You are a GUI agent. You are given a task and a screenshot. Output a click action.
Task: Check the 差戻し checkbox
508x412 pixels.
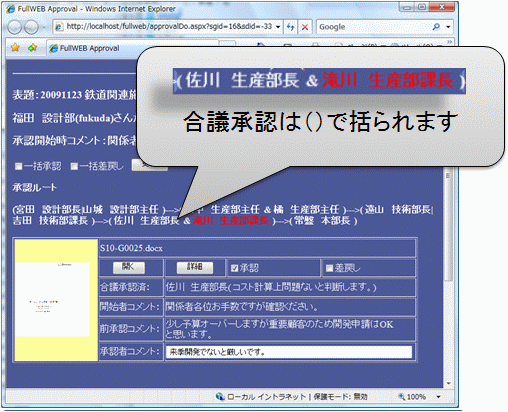[329, 268]
